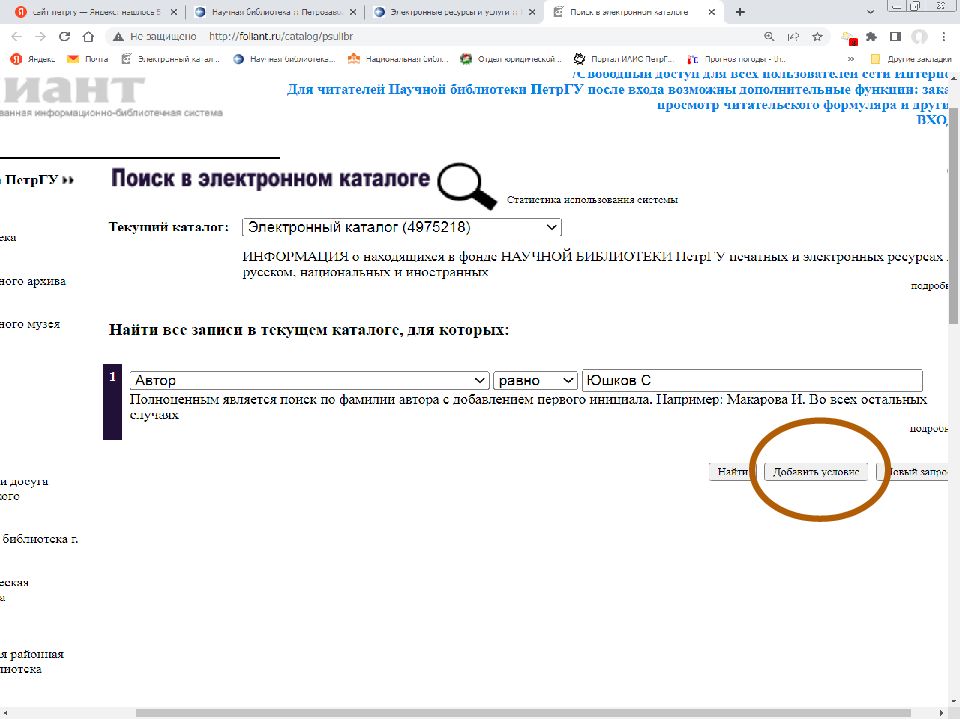Open the browser extensions puzzle icon
Image resolution: width=960 pixels, height=720 pixels.
[x=871, y=36]
